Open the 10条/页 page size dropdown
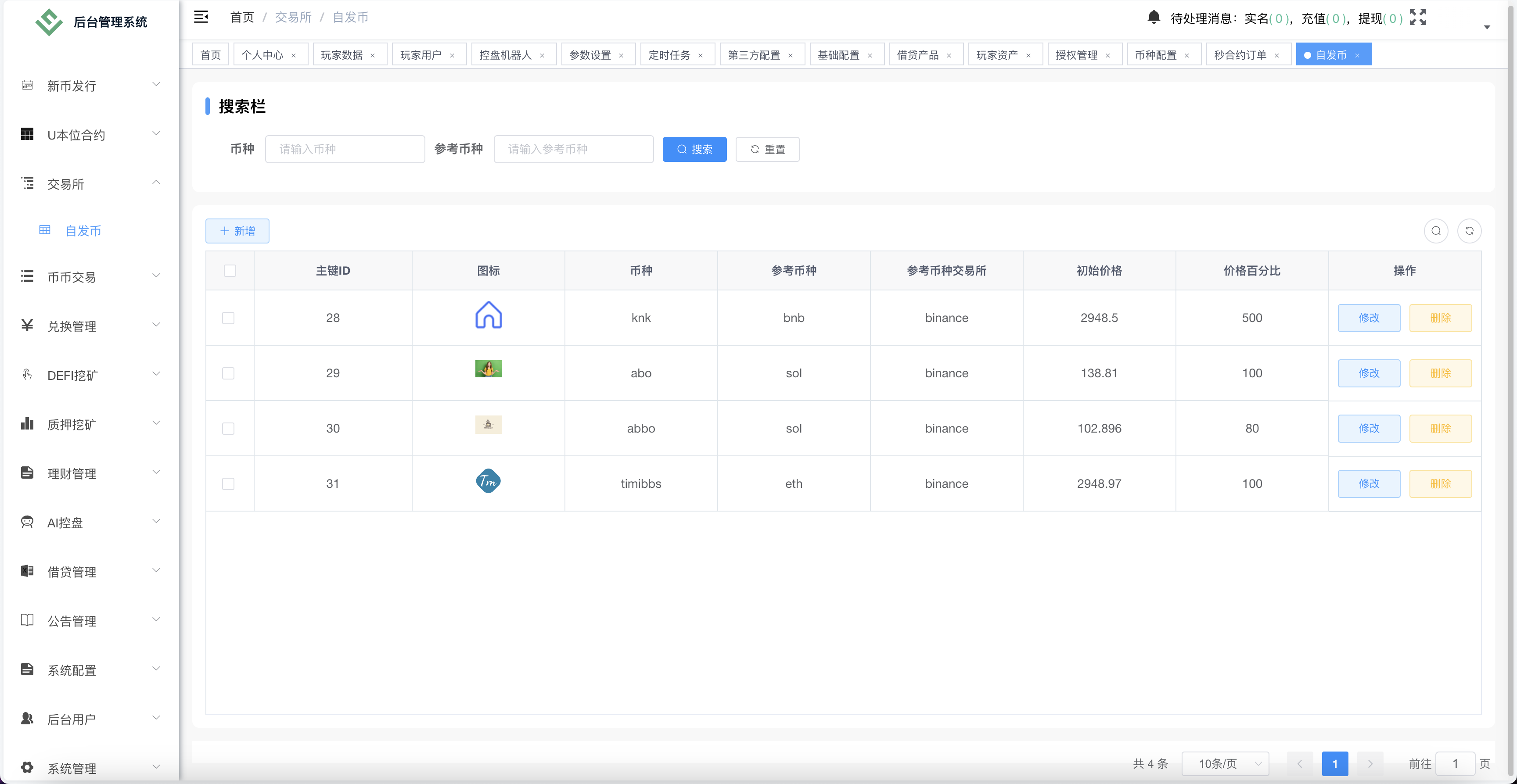Viewport: 1517px width, 784px height. (x=1226, y=763)
